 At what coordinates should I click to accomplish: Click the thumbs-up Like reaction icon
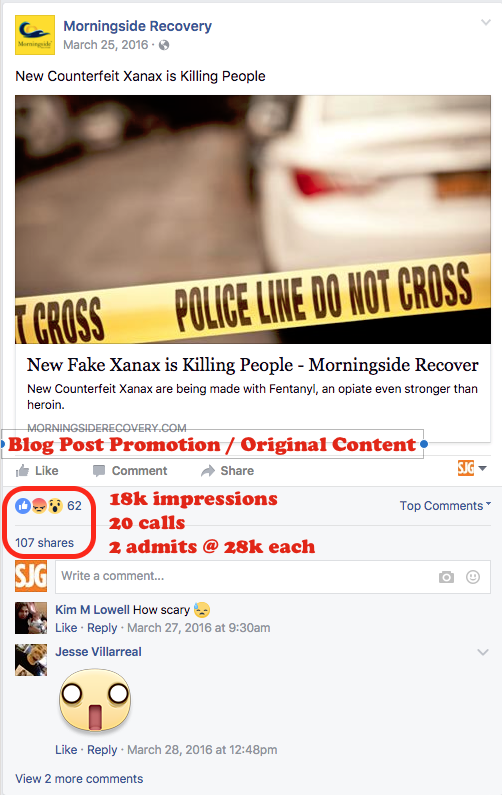tap(23, 505)
